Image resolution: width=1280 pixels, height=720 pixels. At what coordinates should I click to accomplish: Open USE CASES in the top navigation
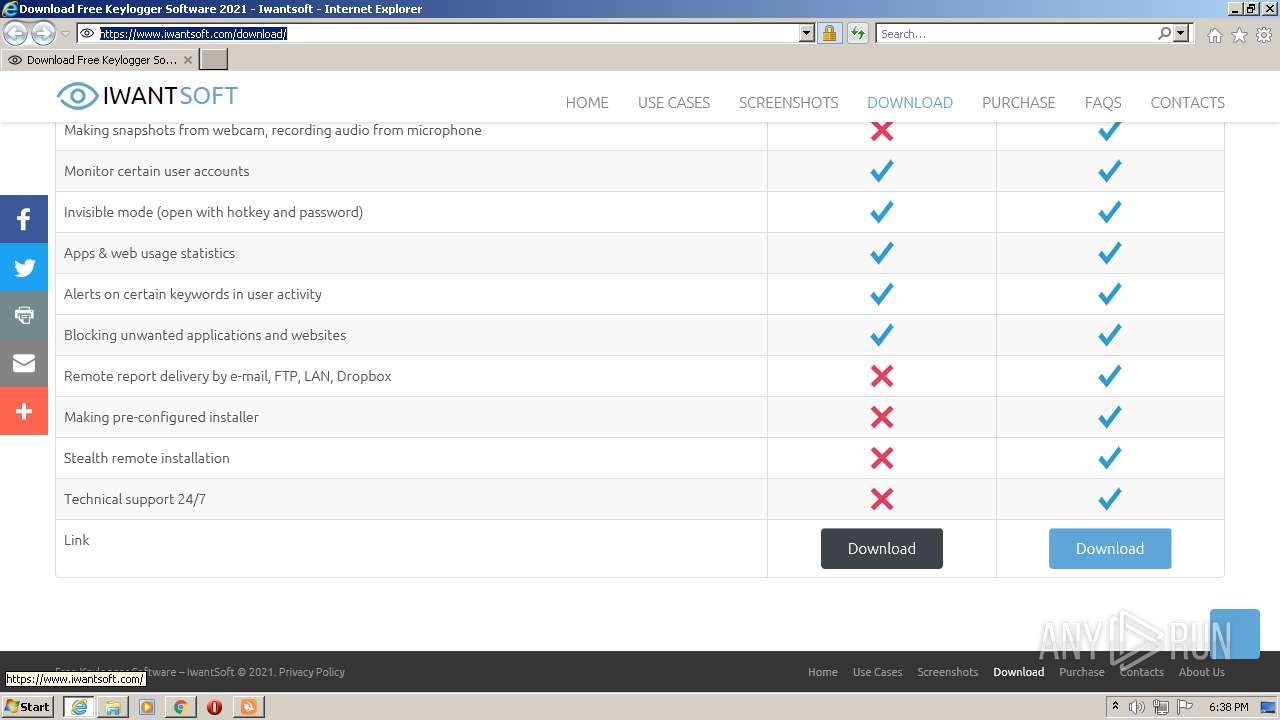[x=674, y=102]
